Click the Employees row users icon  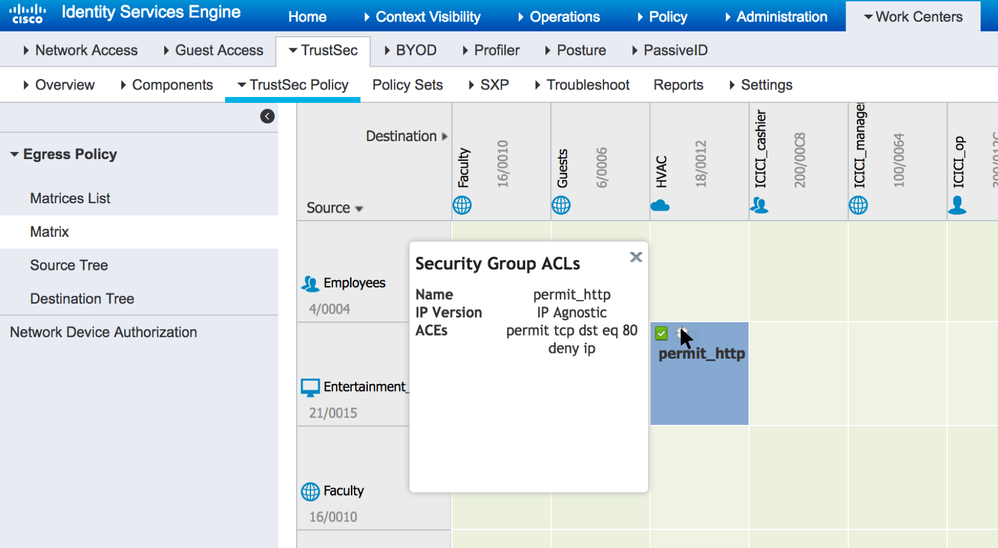pyautogui.click(x=310, y=283)
